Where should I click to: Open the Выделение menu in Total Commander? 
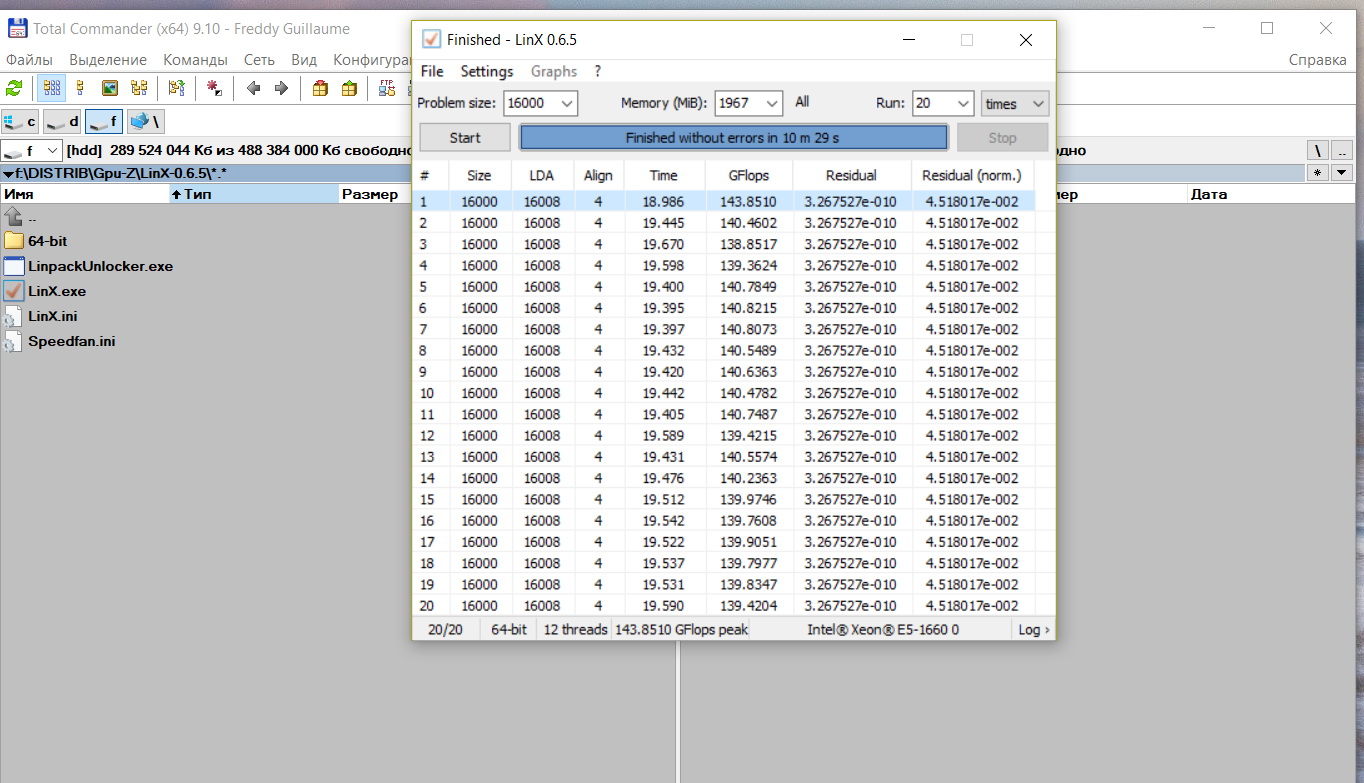[108, 60]
